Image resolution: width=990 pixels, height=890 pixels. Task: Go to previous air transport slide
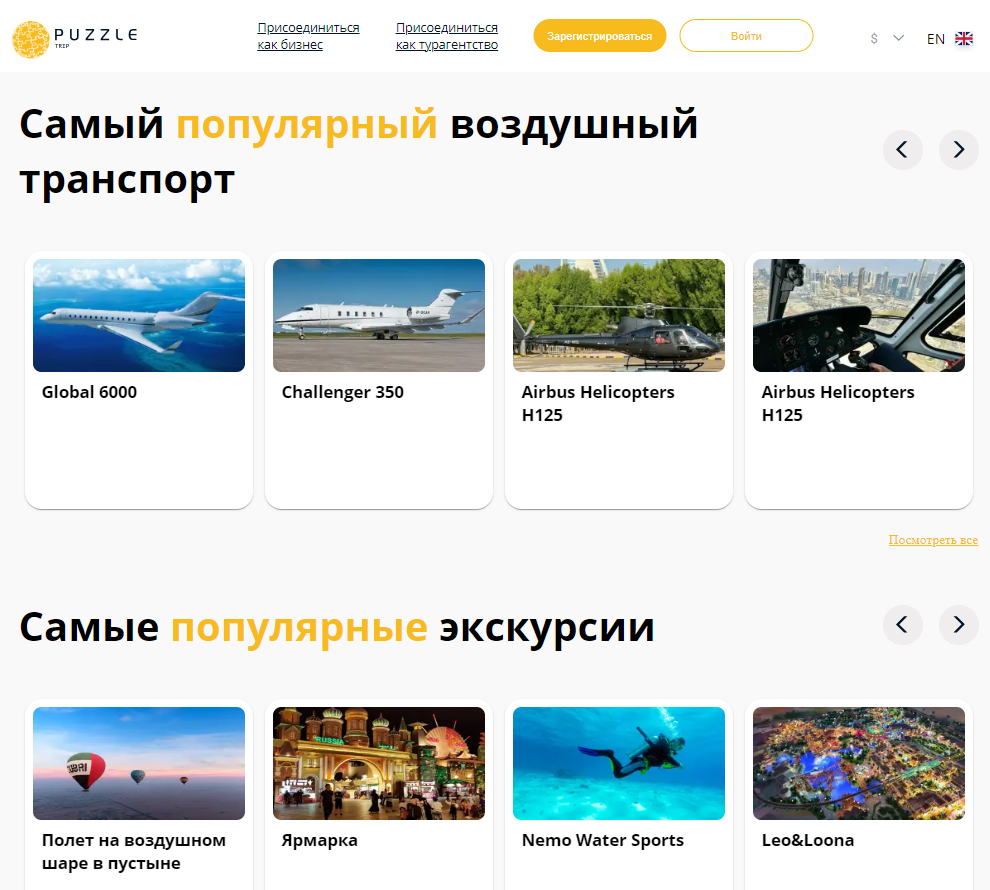(902, 150)
